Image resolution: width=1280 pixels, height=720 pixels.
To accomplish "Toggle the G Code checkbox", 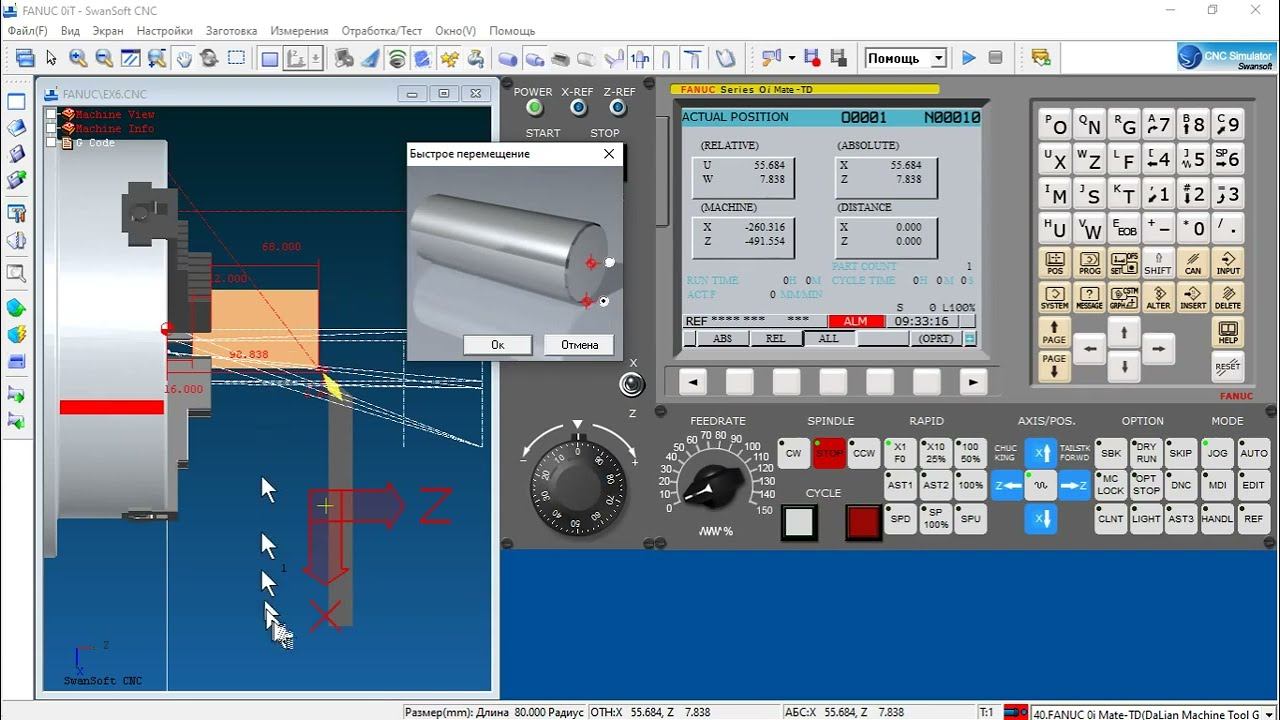I will [x=52, y=143].
